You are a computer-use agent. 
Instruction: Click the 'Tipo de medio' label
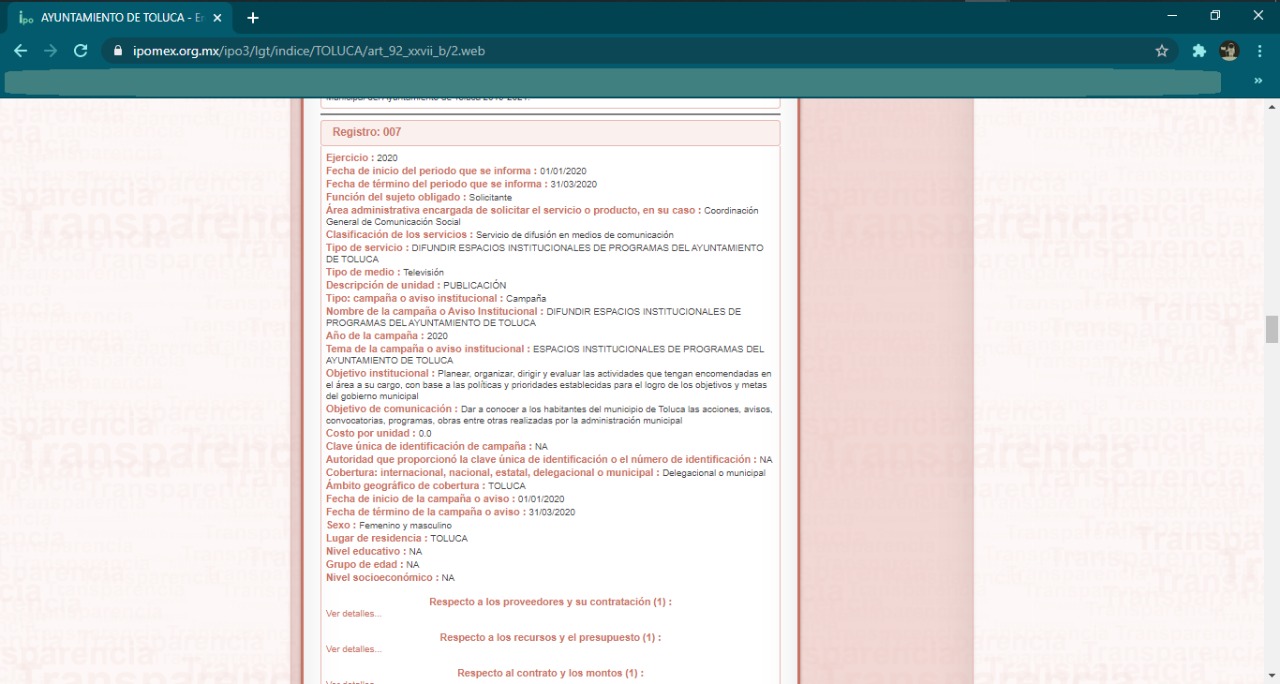tap(363, 272)
